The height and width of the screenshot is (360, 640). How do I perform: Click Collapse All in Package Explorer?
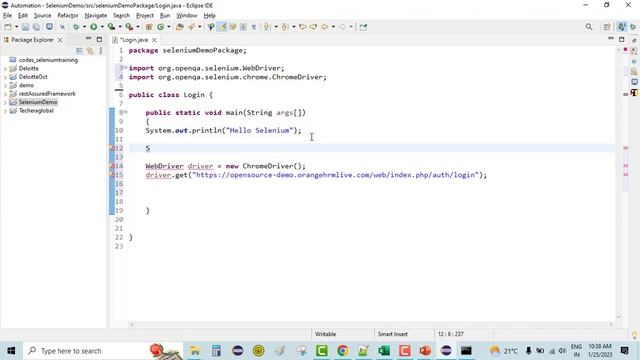pos(80,51)
